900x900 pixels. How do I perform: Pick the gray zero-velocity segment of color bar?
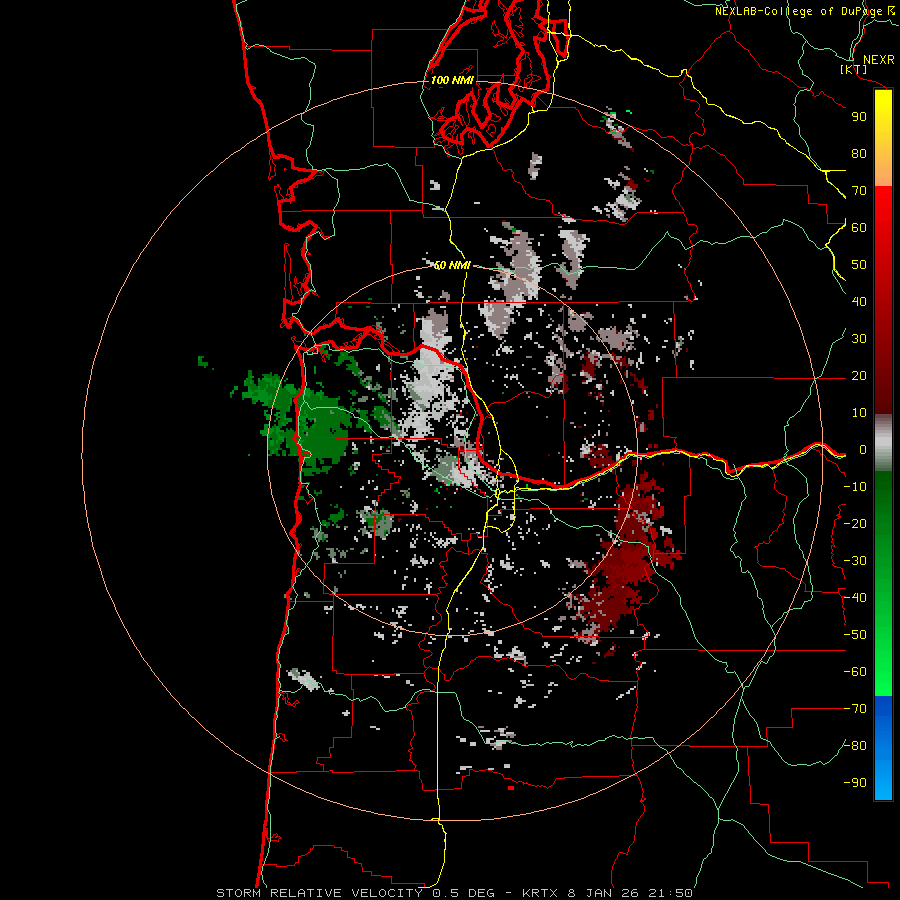pos(883,443)
